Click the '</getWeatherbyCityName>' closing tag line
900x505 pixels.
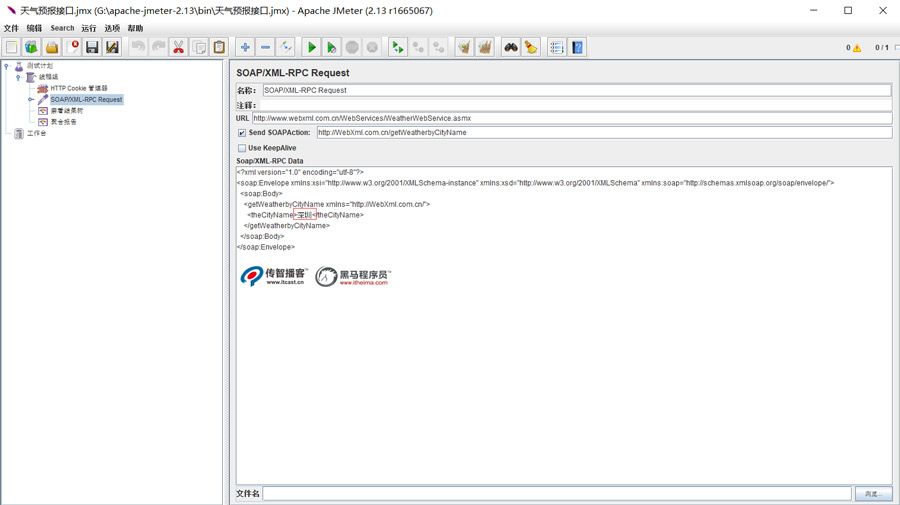click(x=286, y=226)
